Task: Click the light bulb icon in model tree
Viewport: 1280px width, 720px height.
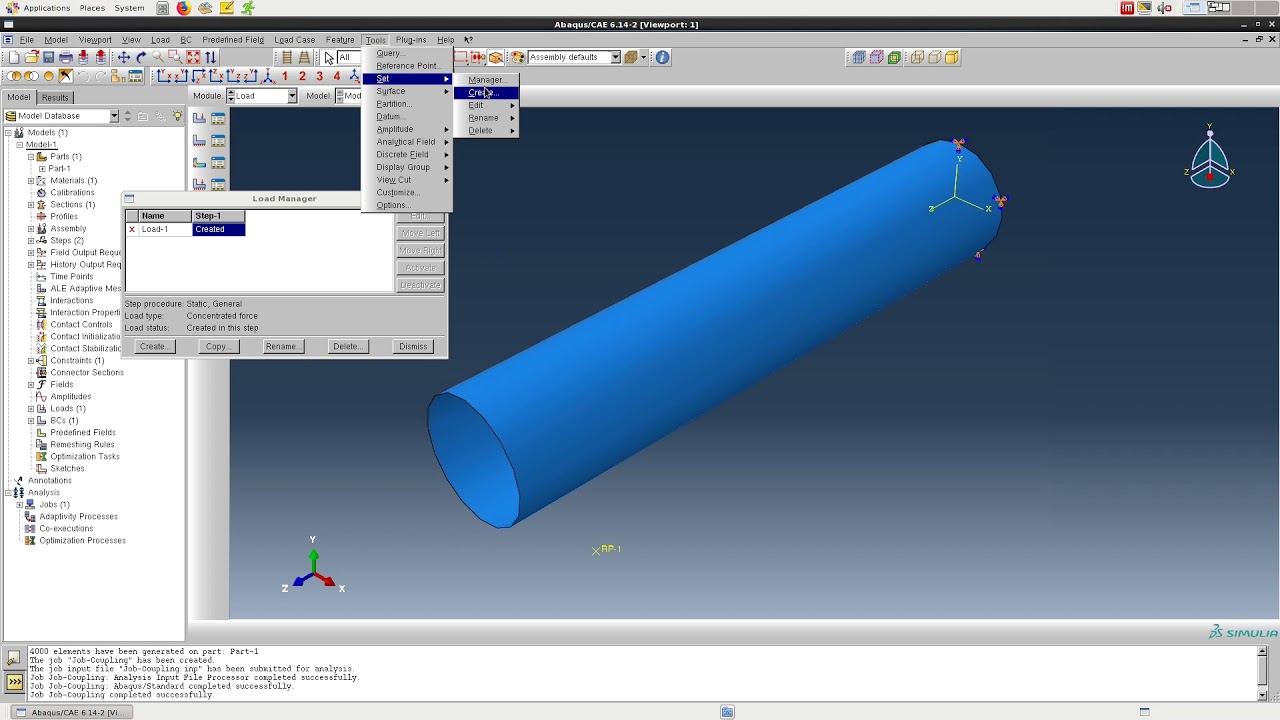Action: click(x=178, y=116)
